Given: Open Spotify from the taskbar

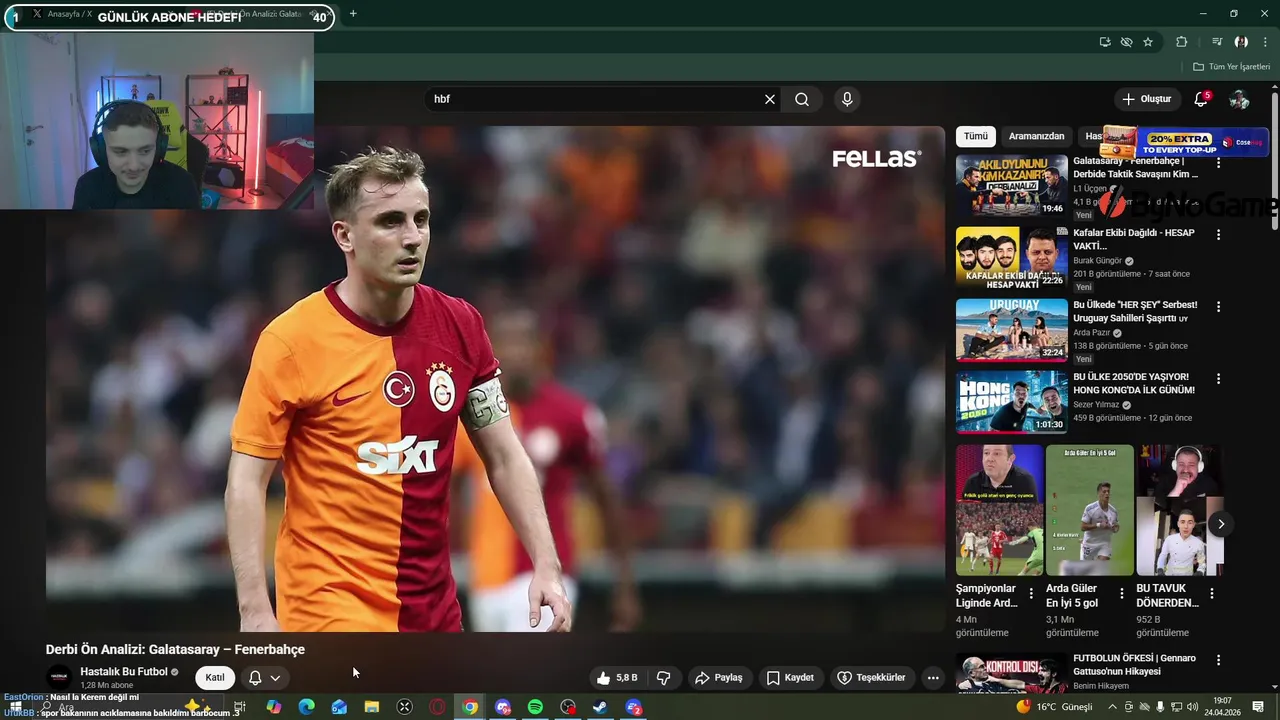Looking at the screenshot, I should coord(535,707).
